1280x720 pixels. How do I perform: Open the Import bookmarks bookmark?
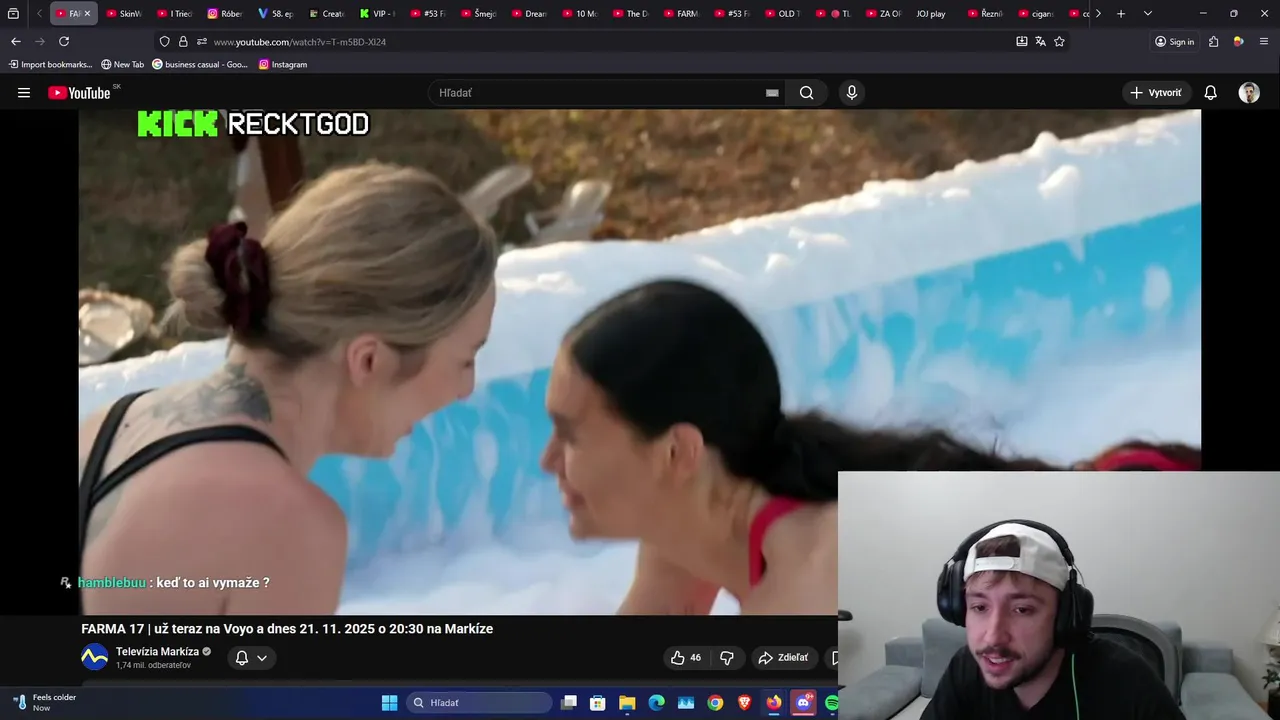click(50, 64)
